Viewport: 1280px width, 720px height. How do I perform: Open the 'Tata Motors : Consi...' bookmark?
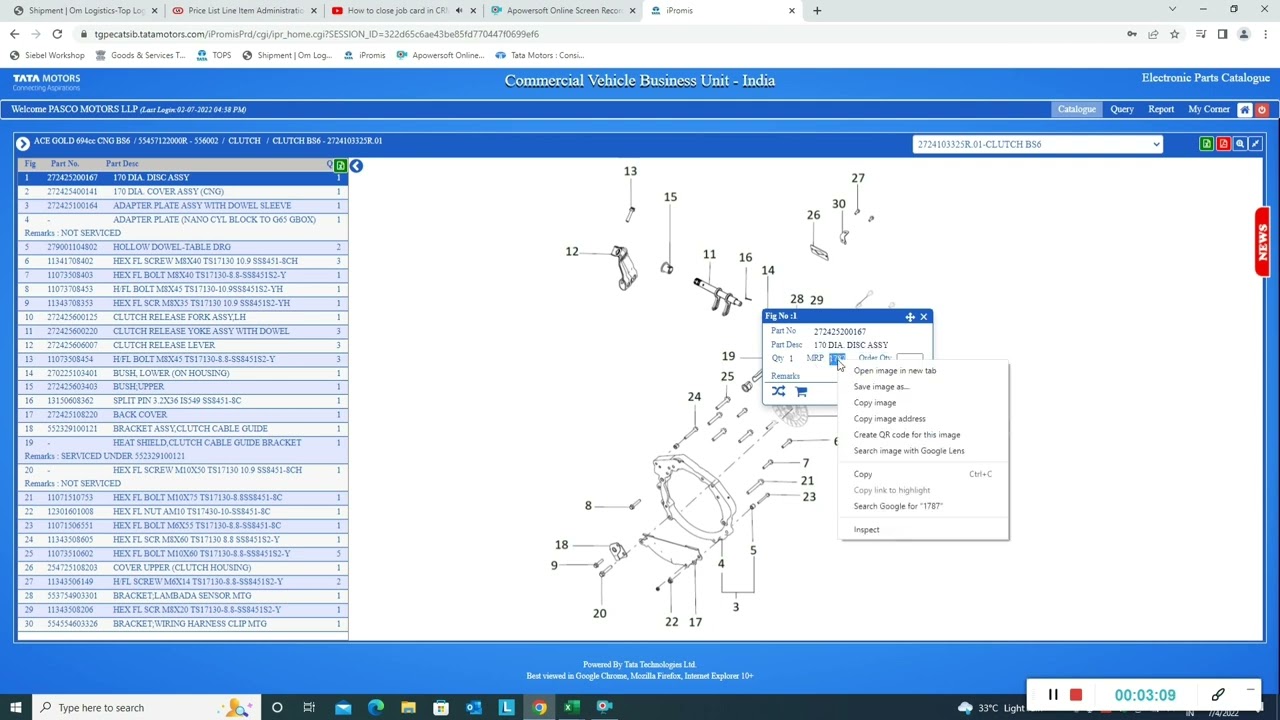(x=539, y=56)
